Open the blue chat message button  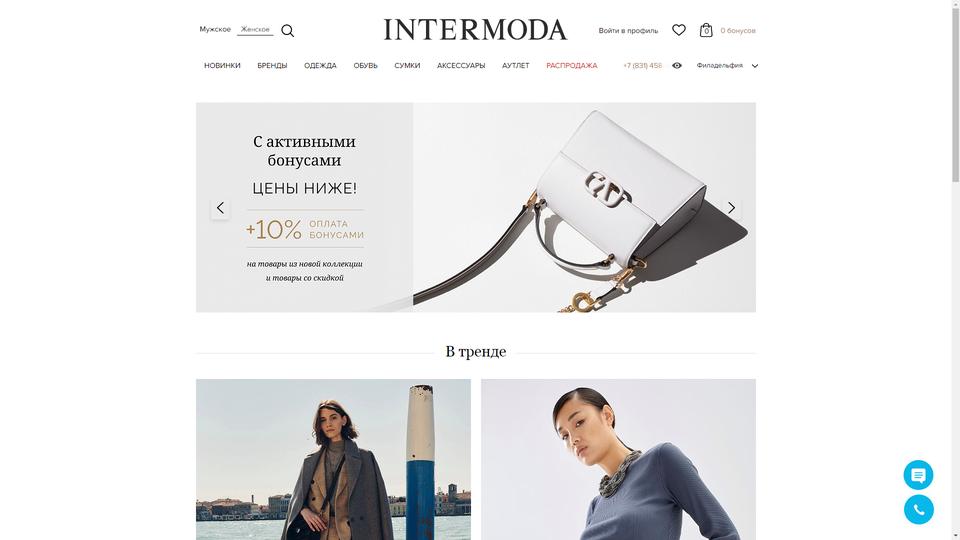[918, 475]
